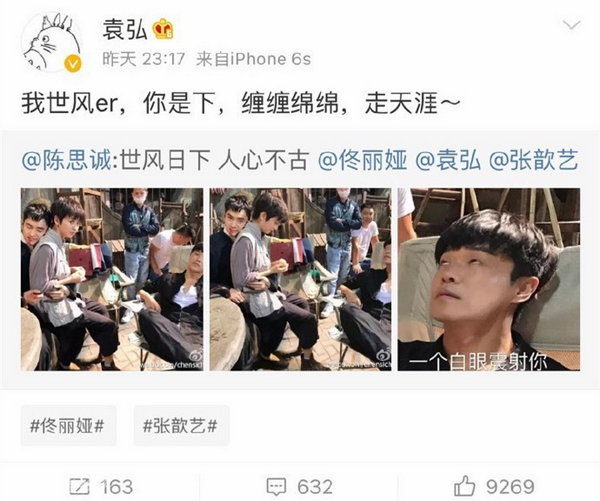Viewport: 600px width, 501px height.
Task: Click the 9269 like count
Action: 510,487
